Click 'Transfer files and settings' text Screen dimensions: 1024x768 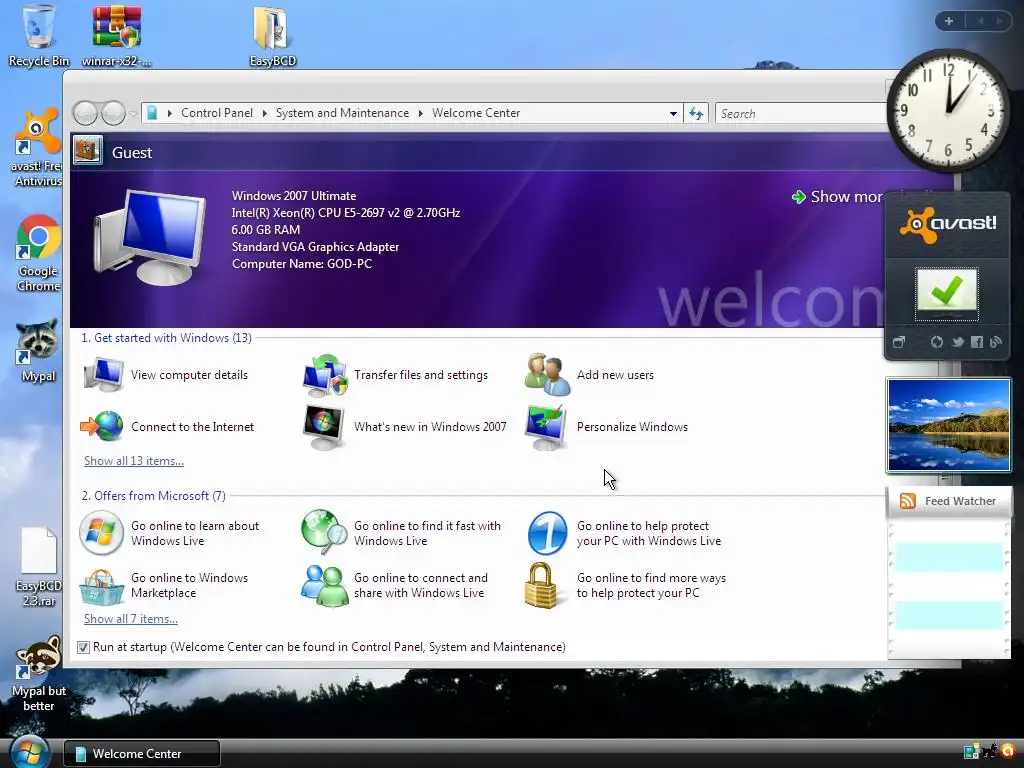(421, 375)
